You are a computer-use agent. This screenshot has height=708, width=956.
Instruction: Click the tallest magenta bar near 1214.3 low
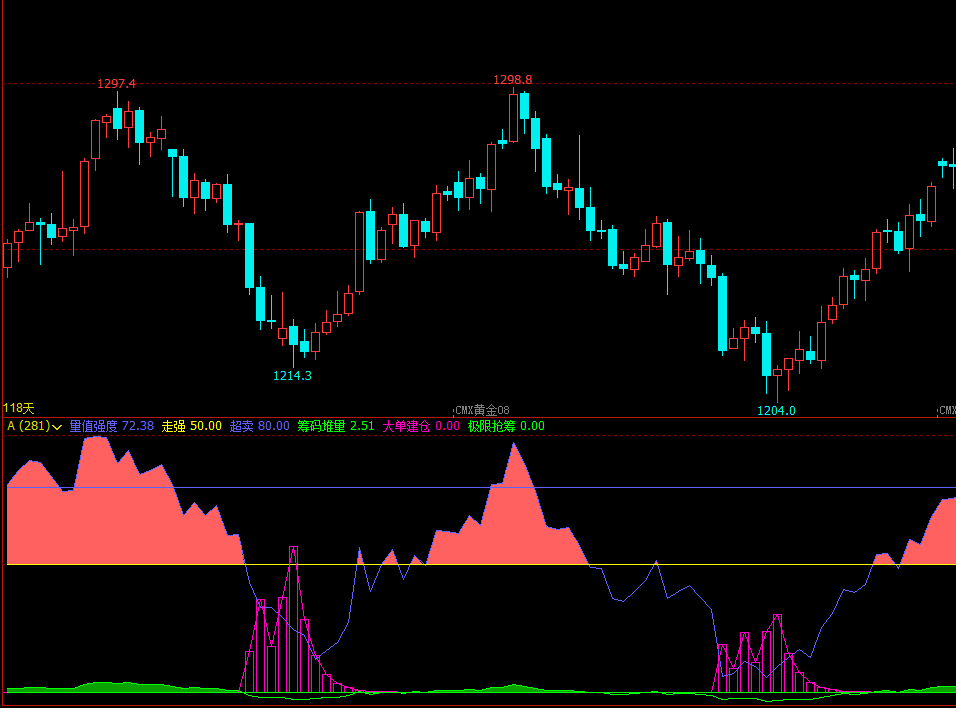point(293,620)
